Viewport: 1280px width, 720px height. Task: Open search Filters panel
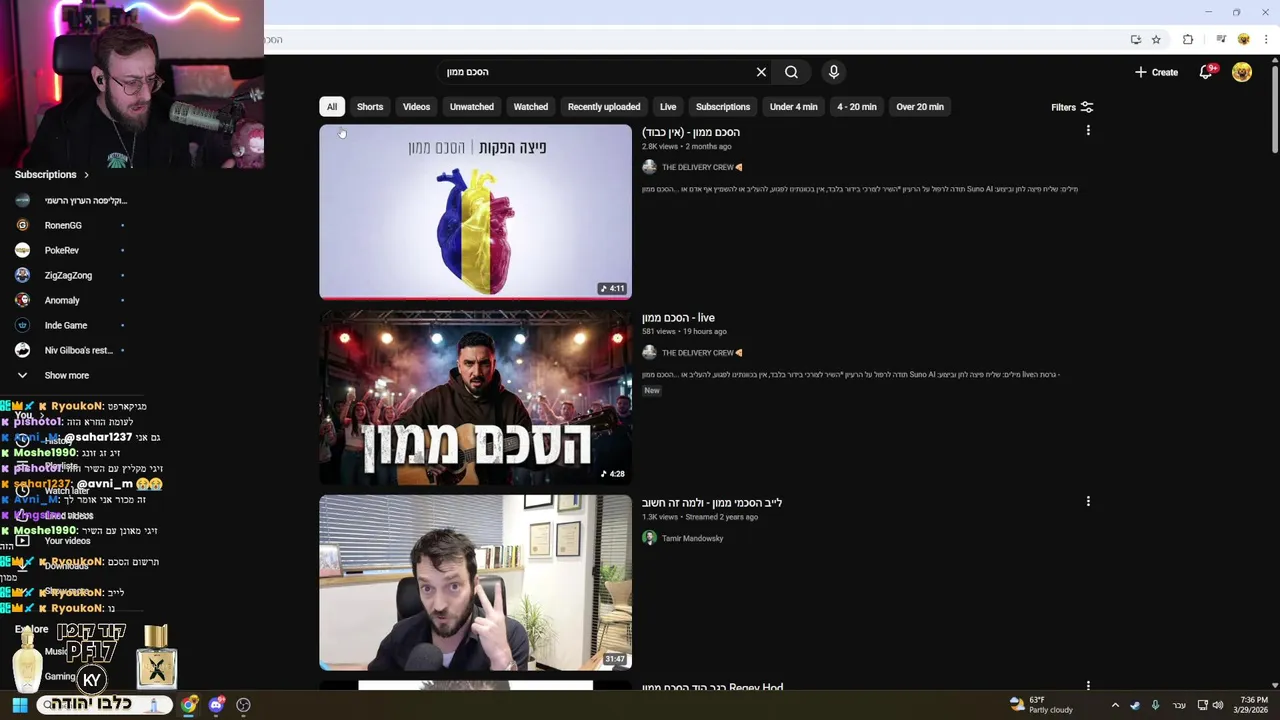coord(1072,107)
